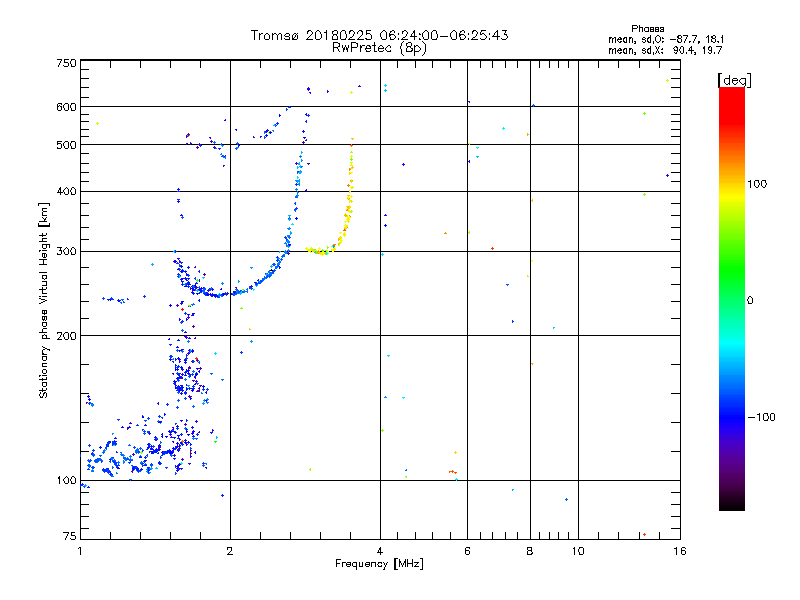Click the '100' colorbar tick label

(757, 184)
